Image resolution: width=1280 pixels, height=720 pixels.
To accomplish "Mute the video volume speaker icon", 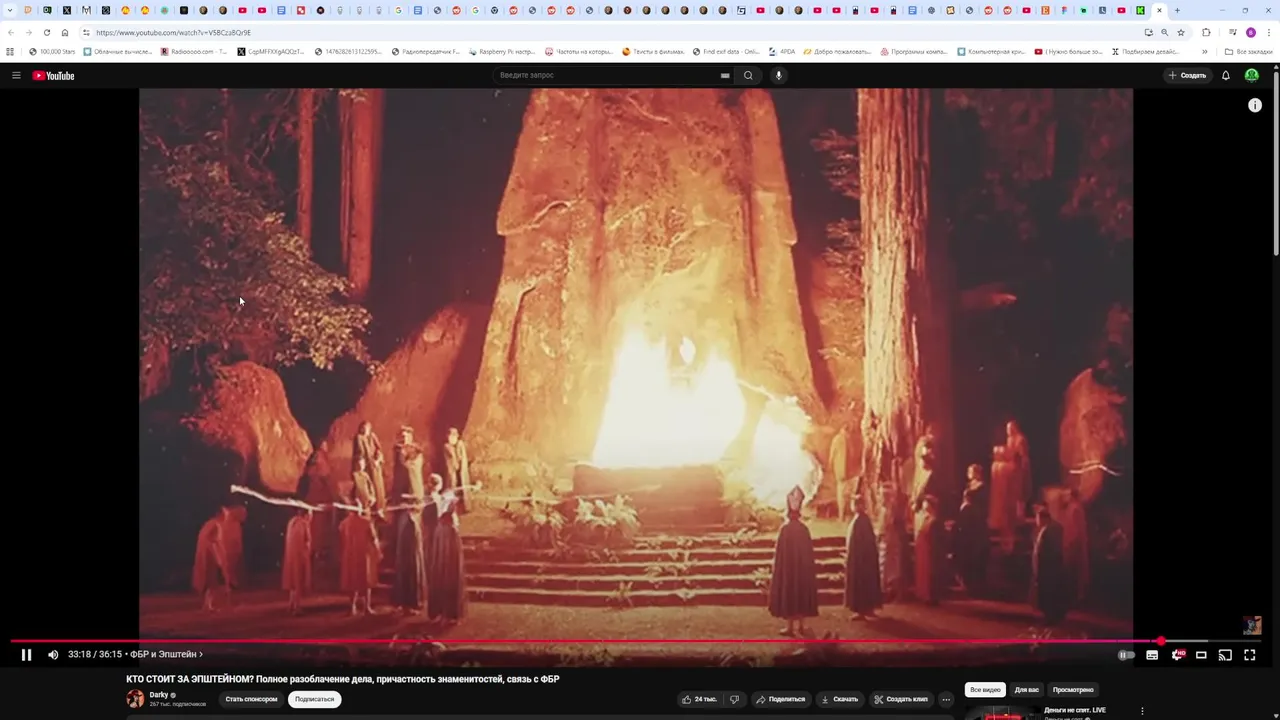I will 53,655.
